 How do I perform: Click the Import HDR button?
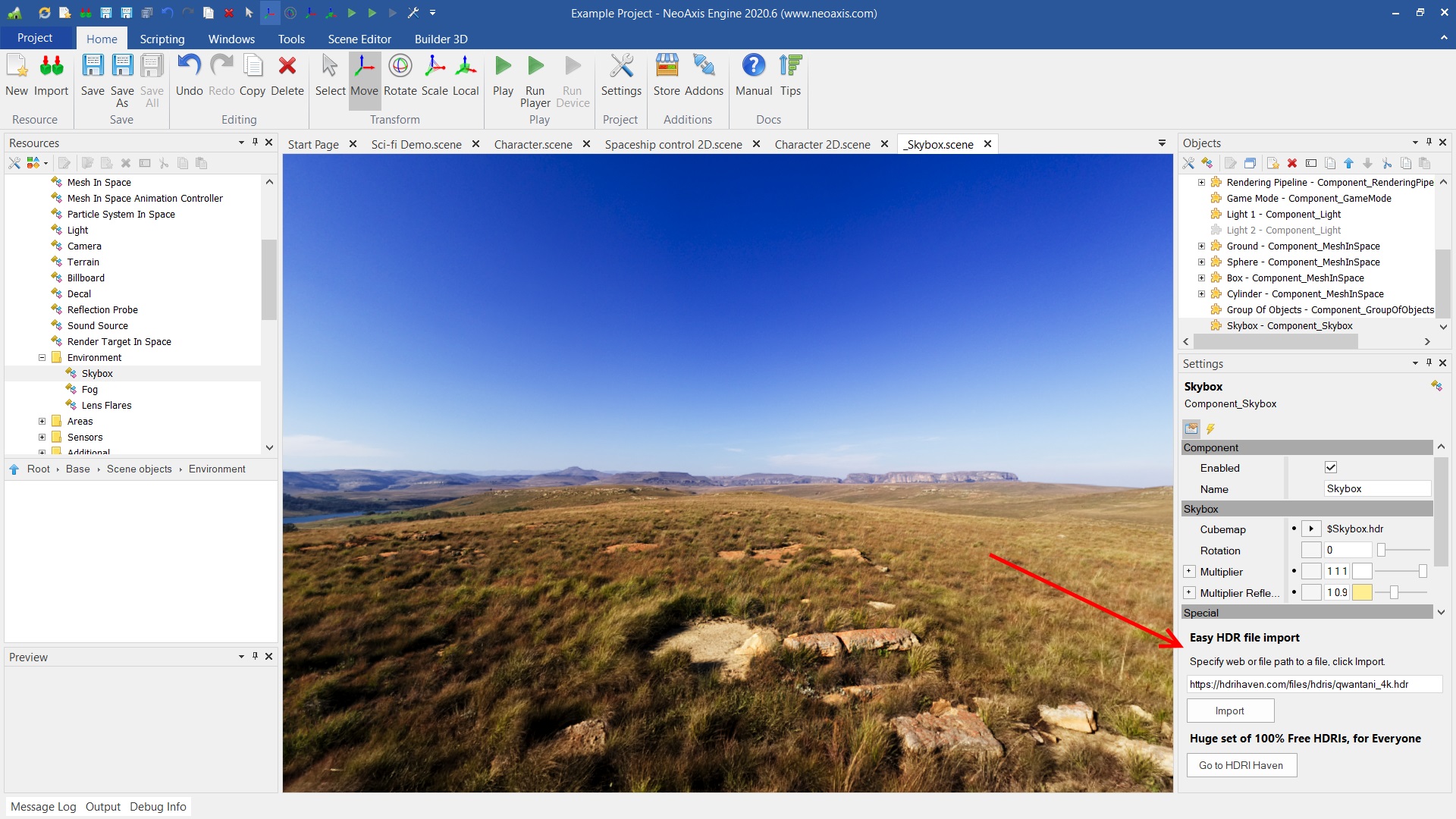click(1229, 711)
